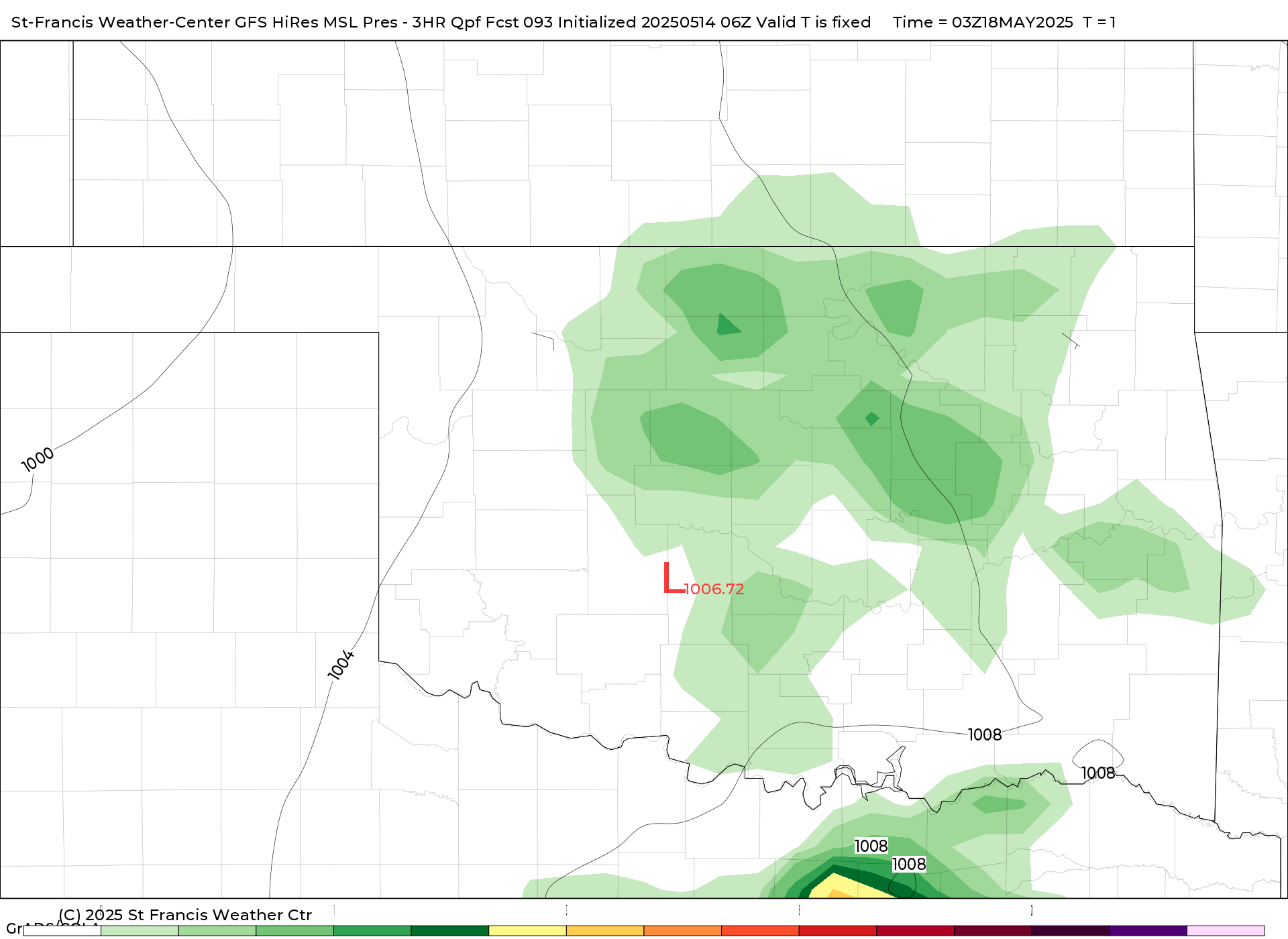Click the 1000 isobar label
Image resolution: width=1288 pixels, height=939 pixels.
click(x=38, y=459)
